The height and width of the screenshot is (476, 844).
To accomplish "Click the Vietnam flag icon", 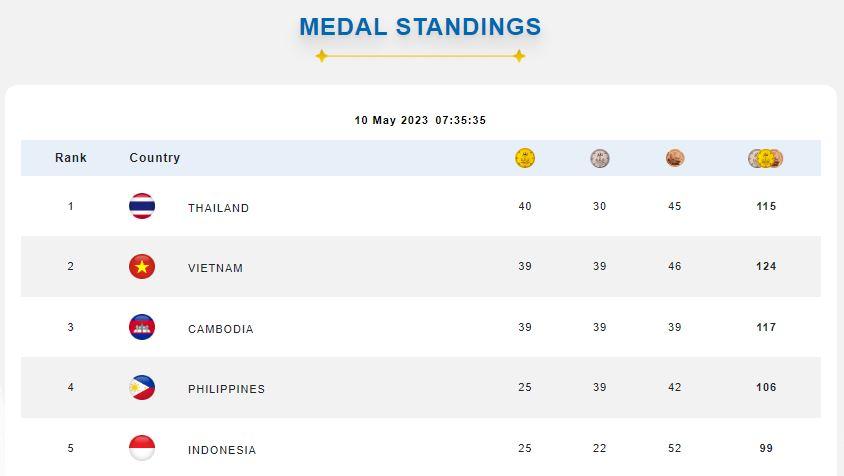I will (142, 267).
